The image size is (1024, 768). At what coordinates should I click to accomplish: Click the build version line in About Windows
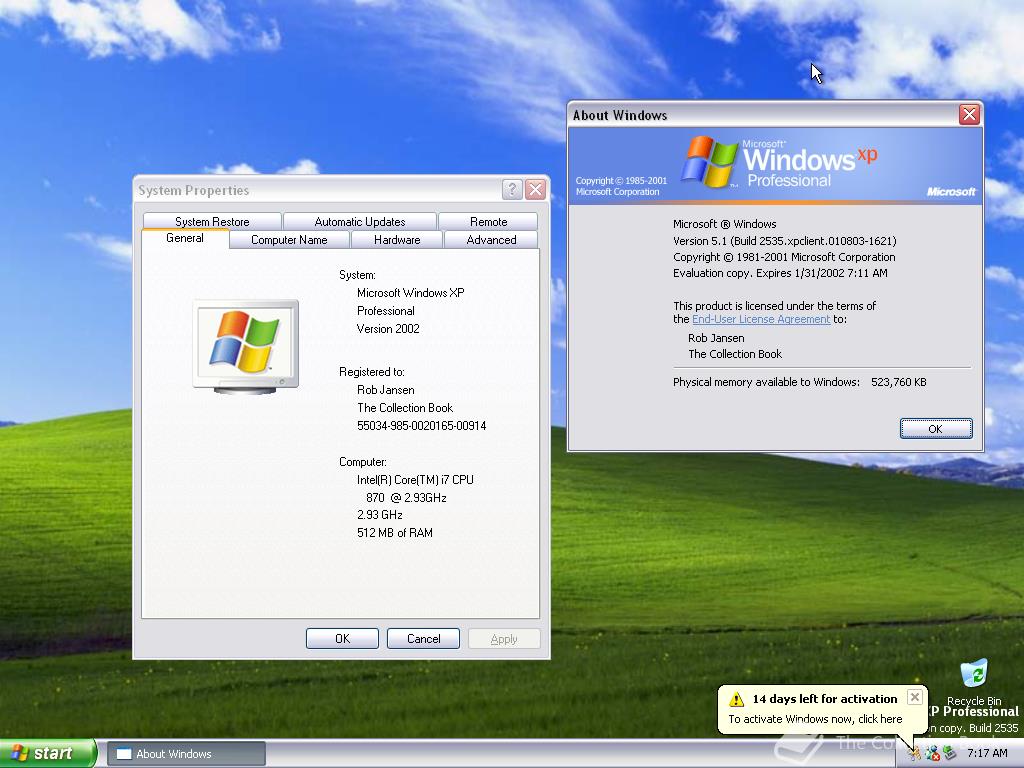click(x=784, y=241)
